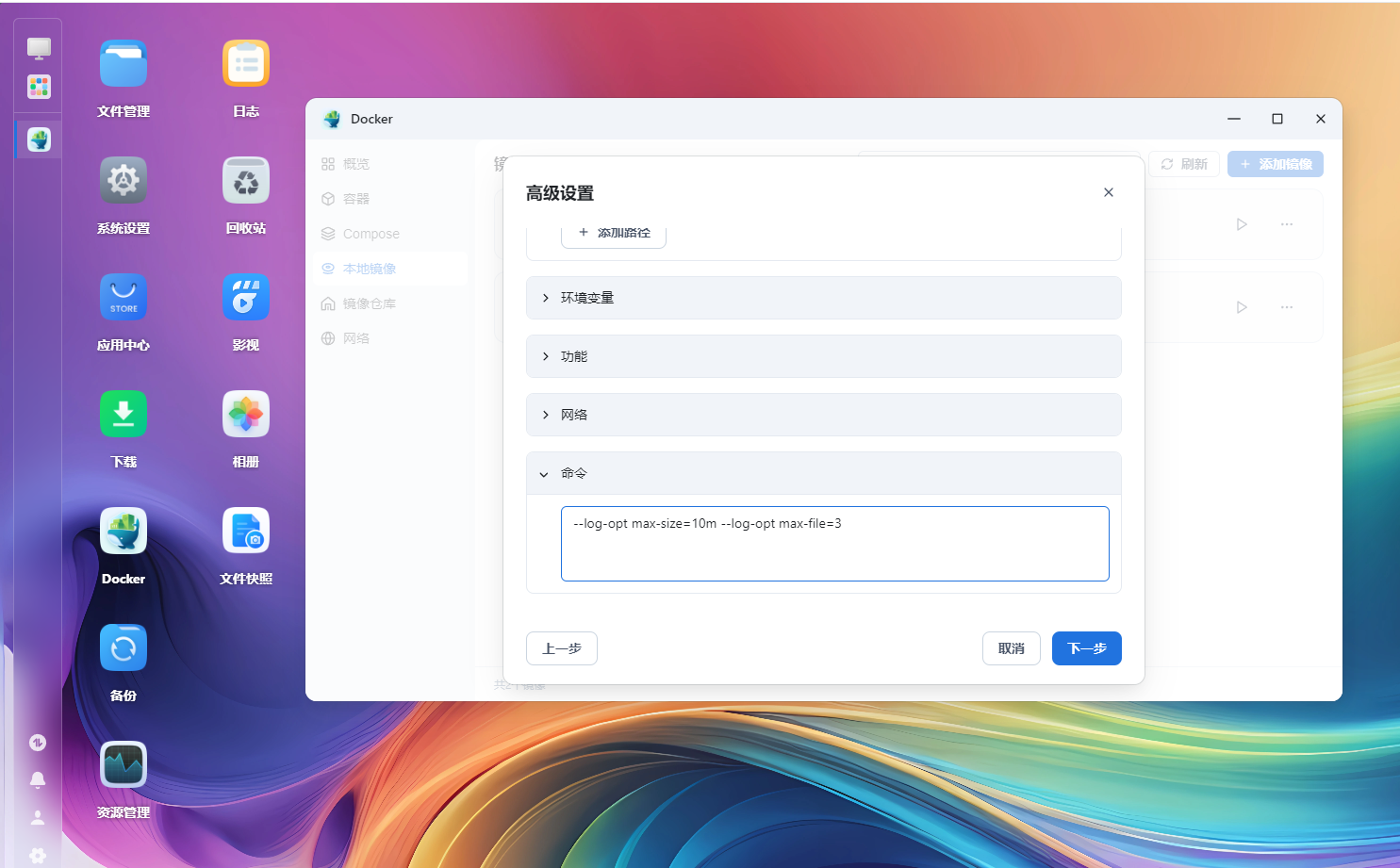The height and width of the screenshot is (868, 1400).
Task: Open the 相册 photos app icon
Action: (x=246, y=415)
